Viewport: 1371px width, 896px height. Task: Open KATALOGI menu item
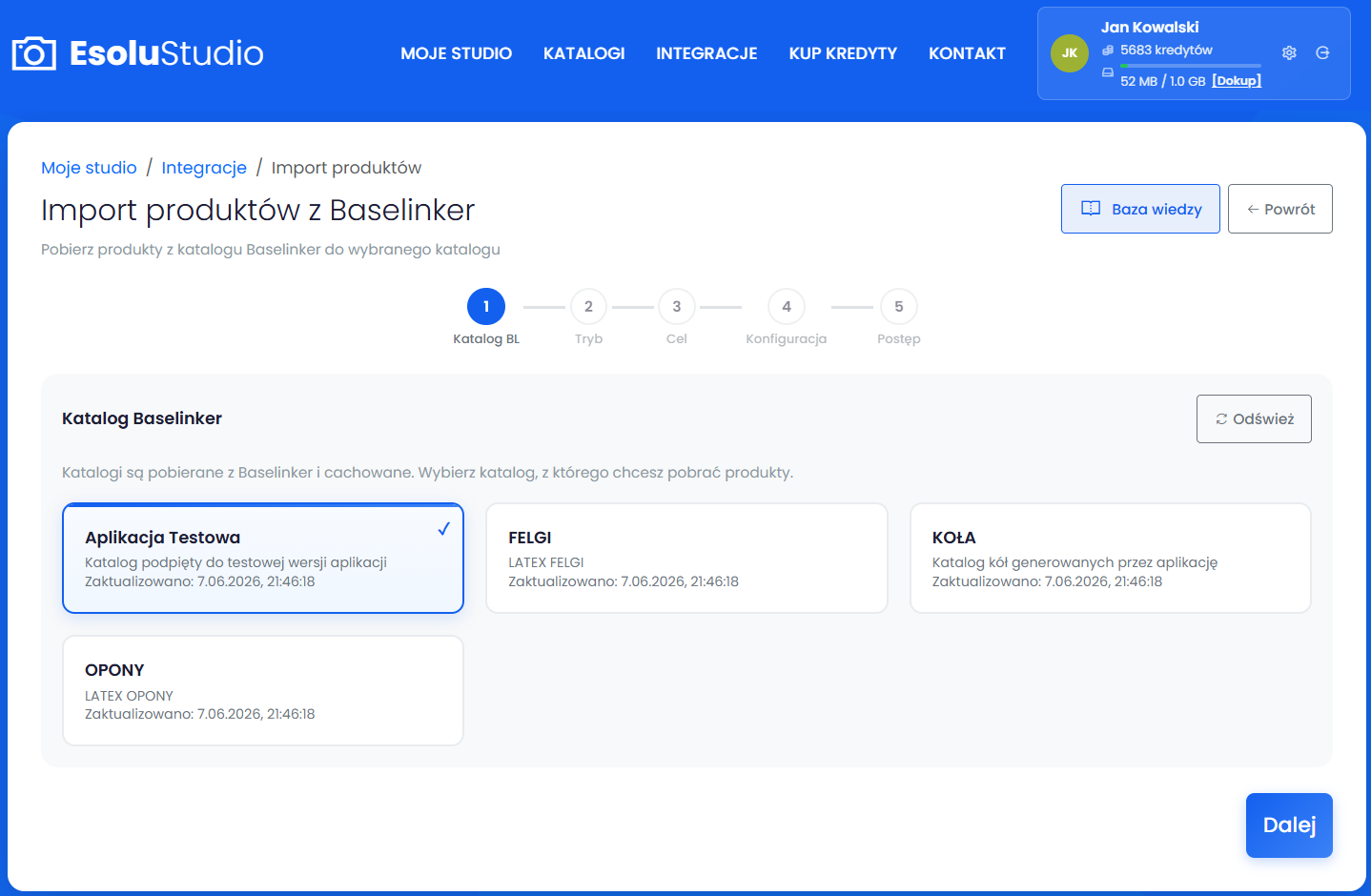[583, 53]
